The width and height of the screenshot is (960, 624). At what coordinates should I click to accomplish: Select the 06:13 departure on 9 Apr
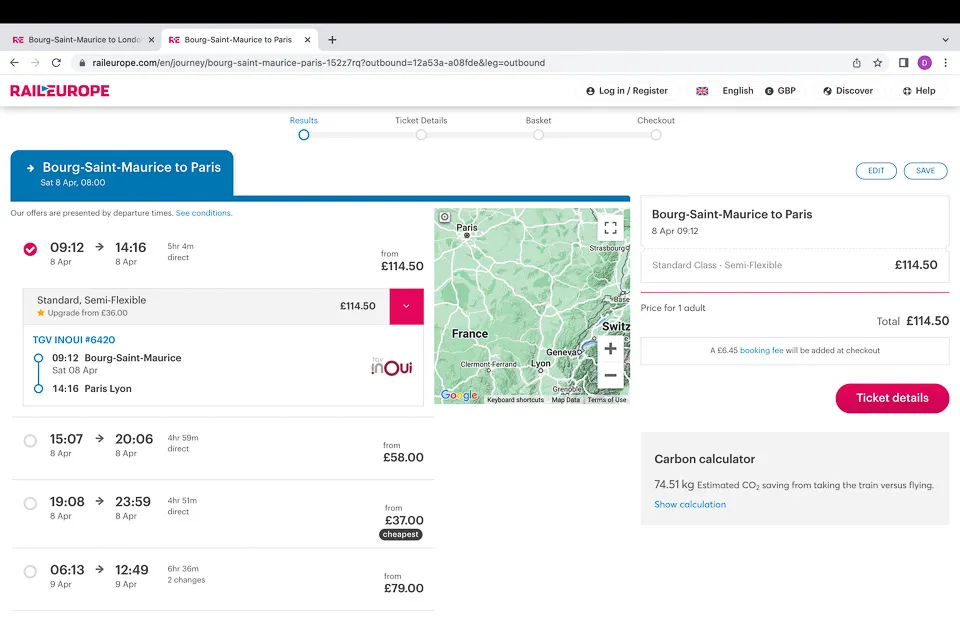30,572
